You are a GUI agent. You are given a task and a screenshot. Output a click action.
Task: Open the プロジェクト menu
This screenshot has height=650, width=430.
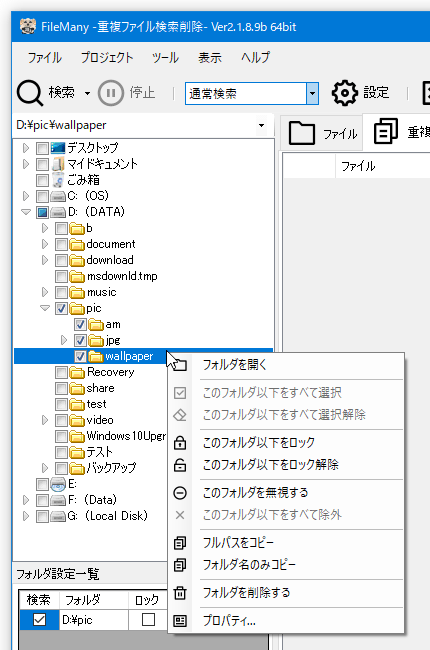coord(107,57)
